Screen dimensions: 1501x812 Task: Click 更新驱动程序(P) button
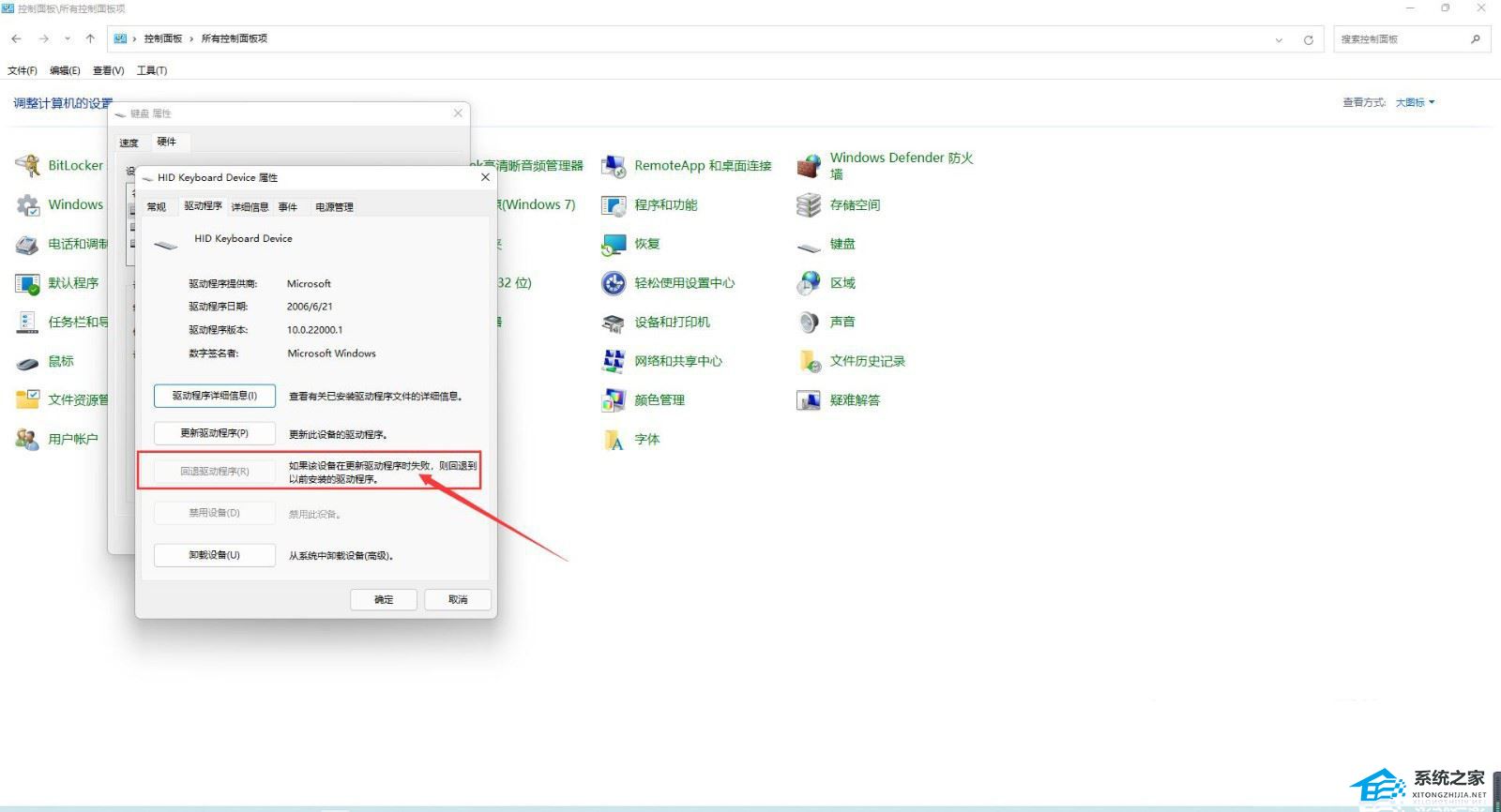click(x=215, y=433)
